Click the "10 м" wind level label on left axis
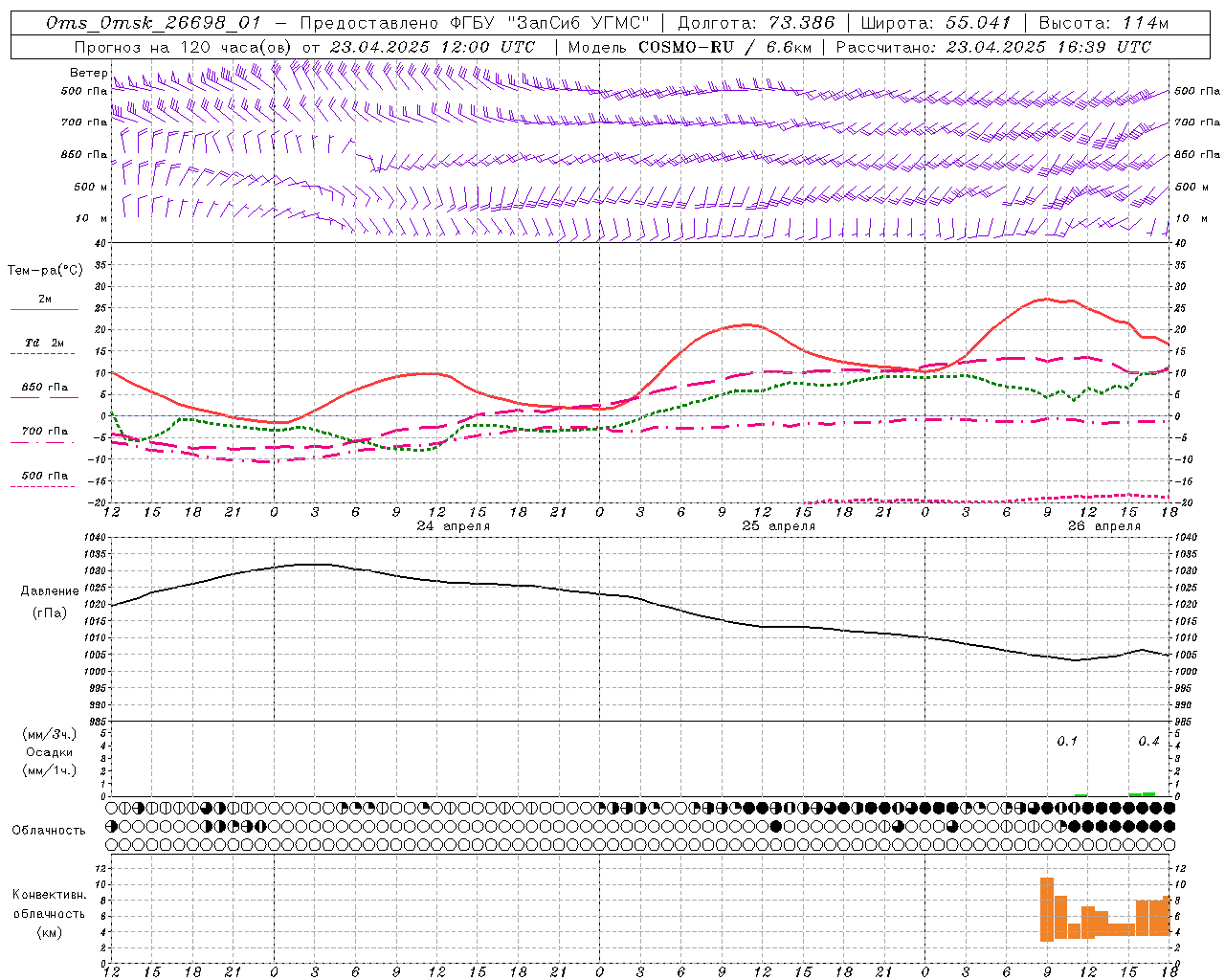The width and height of the screenshot is (1225, 980). pyautogui.click(x=91, y=218)
